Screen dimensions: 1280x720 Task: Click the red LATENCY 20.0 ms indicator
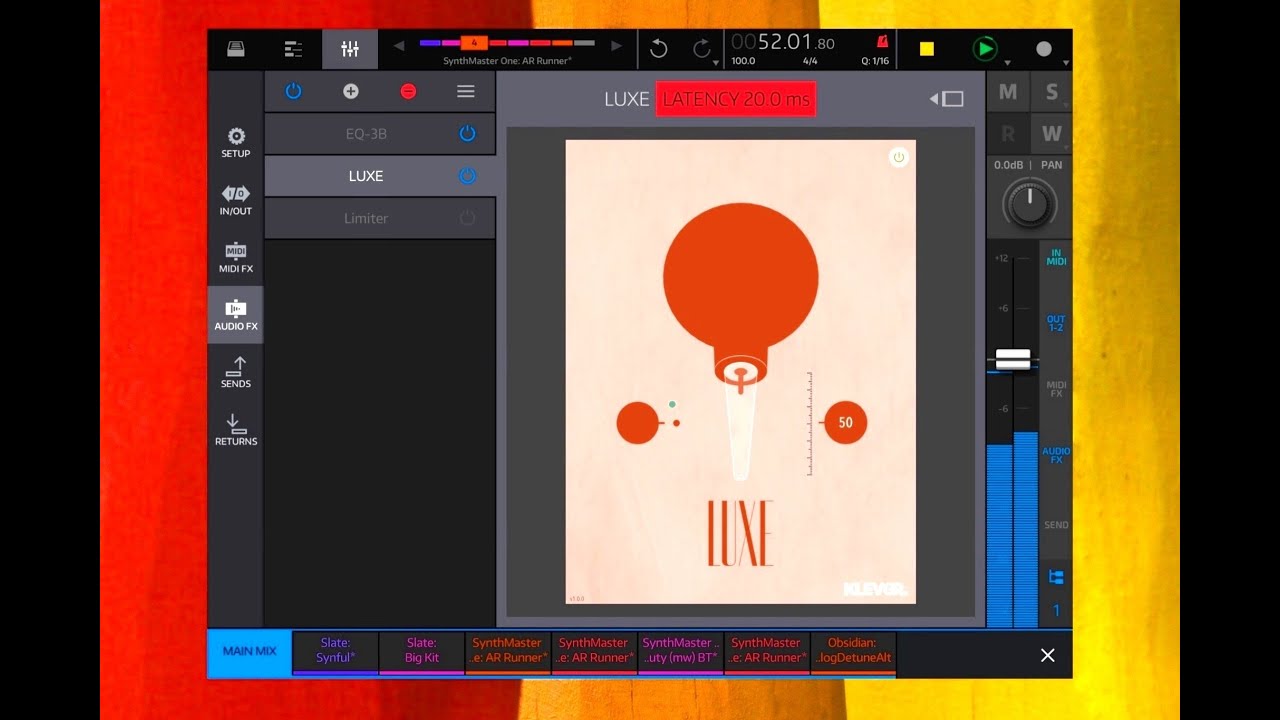pyautogui.click(x=736, y=99)
